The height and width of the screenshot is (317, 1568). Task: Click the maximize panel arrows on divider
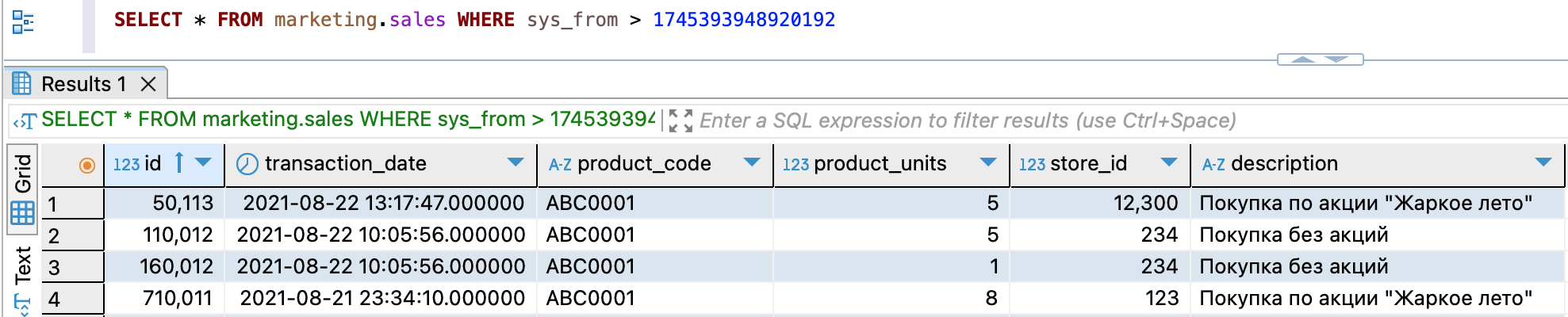coord(1320,59)
